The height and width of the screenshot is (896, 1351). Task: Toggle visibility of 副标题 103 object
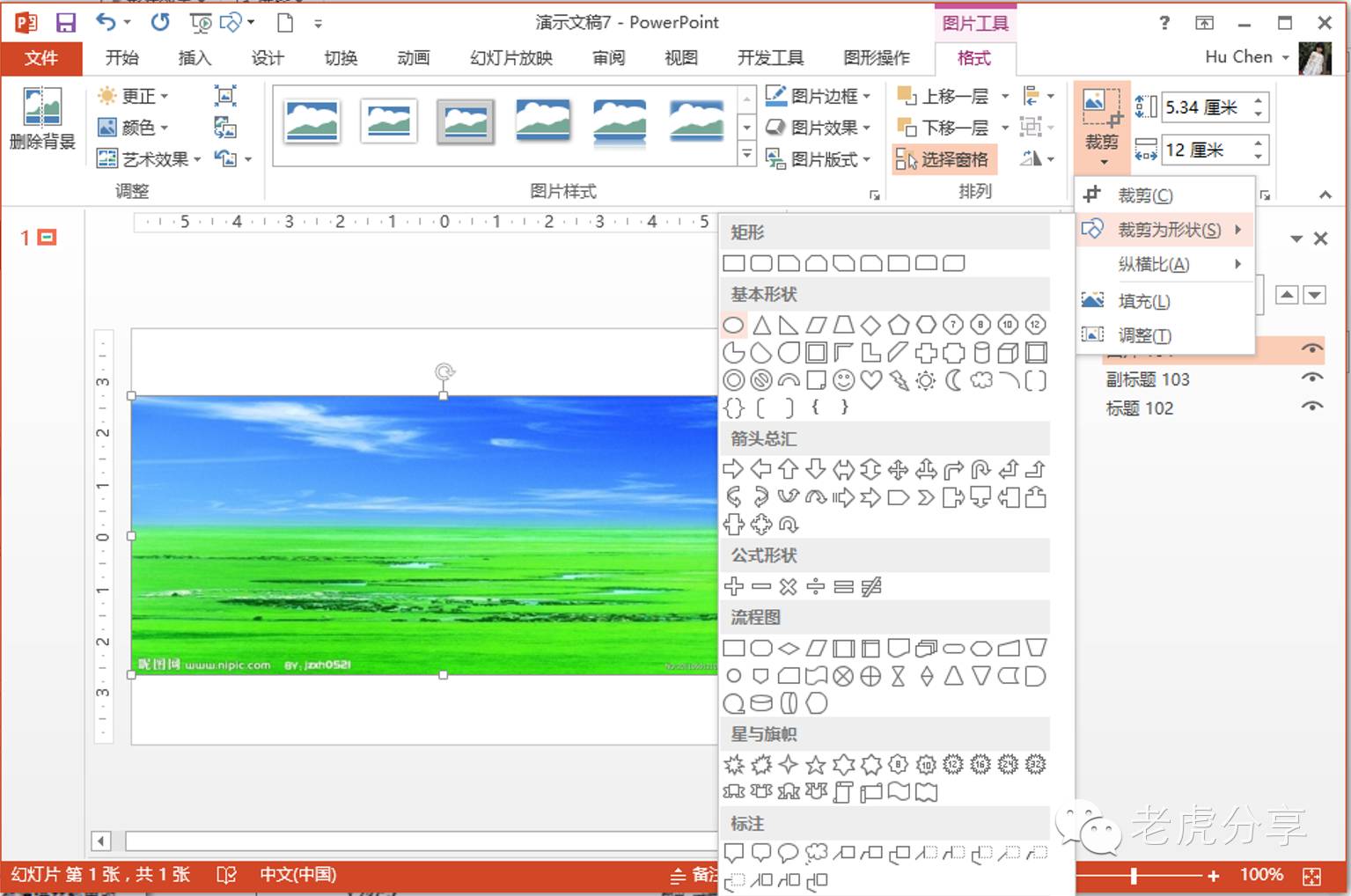click(x=1312, y=378)
